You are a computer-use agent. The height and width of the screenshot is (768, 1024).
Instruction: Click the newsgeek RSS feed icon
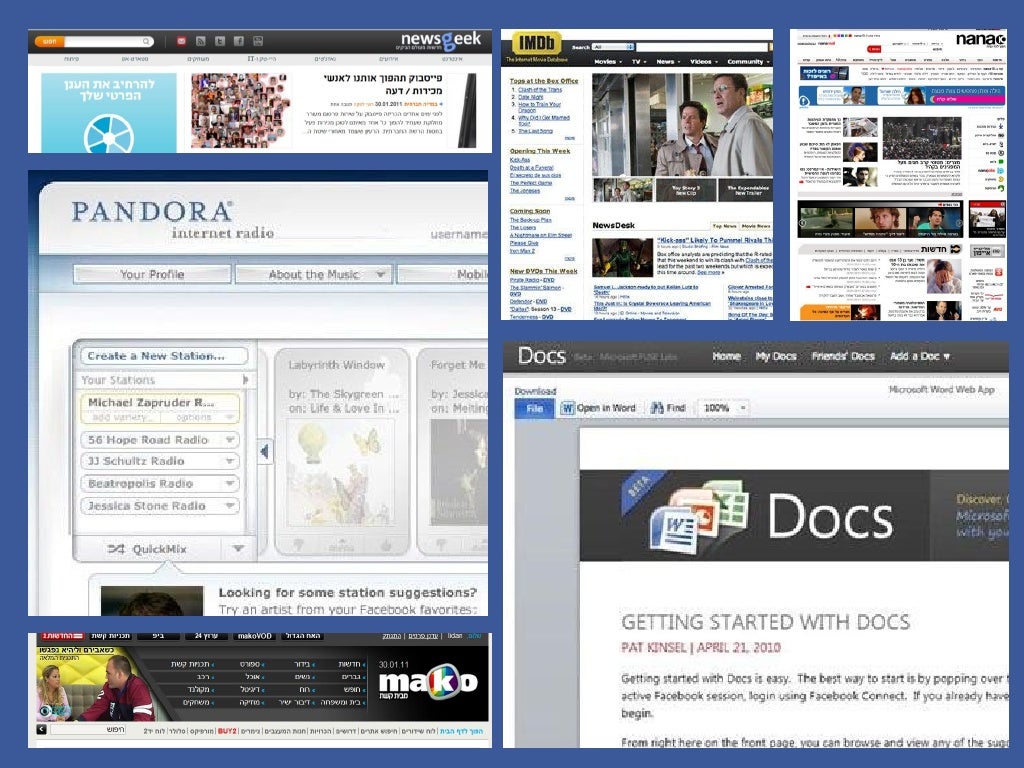tap(200, 41)
